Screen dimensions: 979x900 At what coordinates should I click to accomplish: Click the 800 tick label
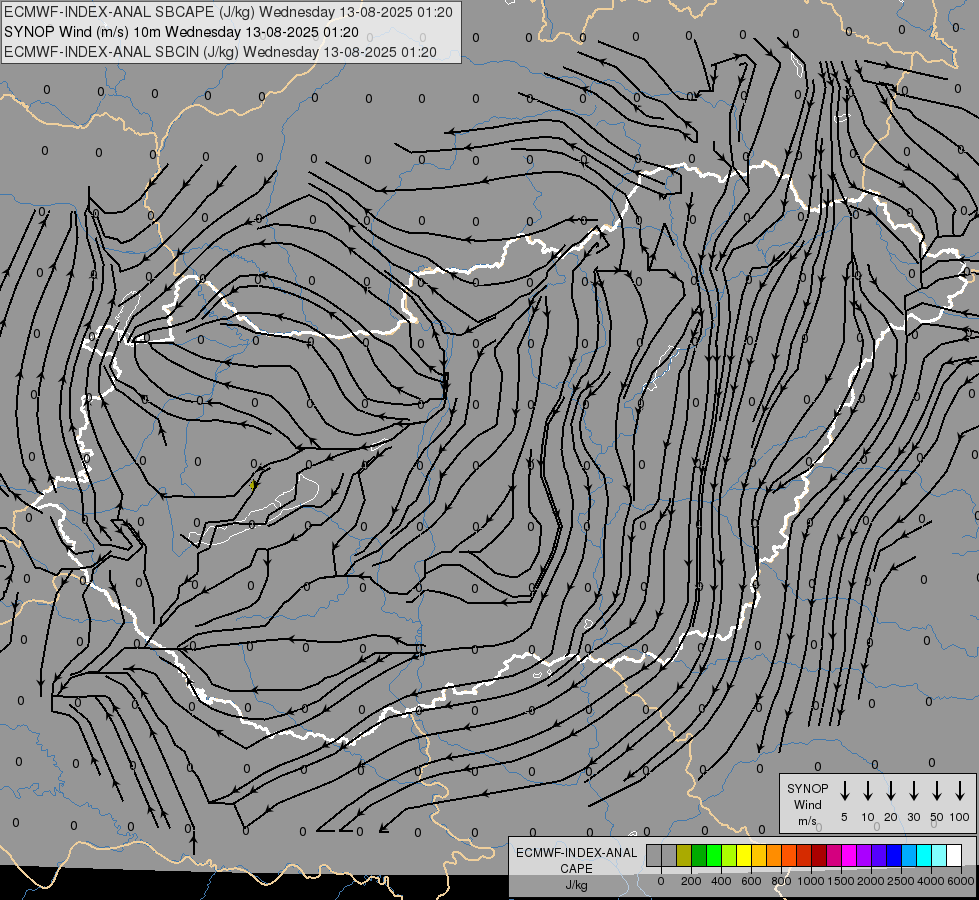[781, 881]
